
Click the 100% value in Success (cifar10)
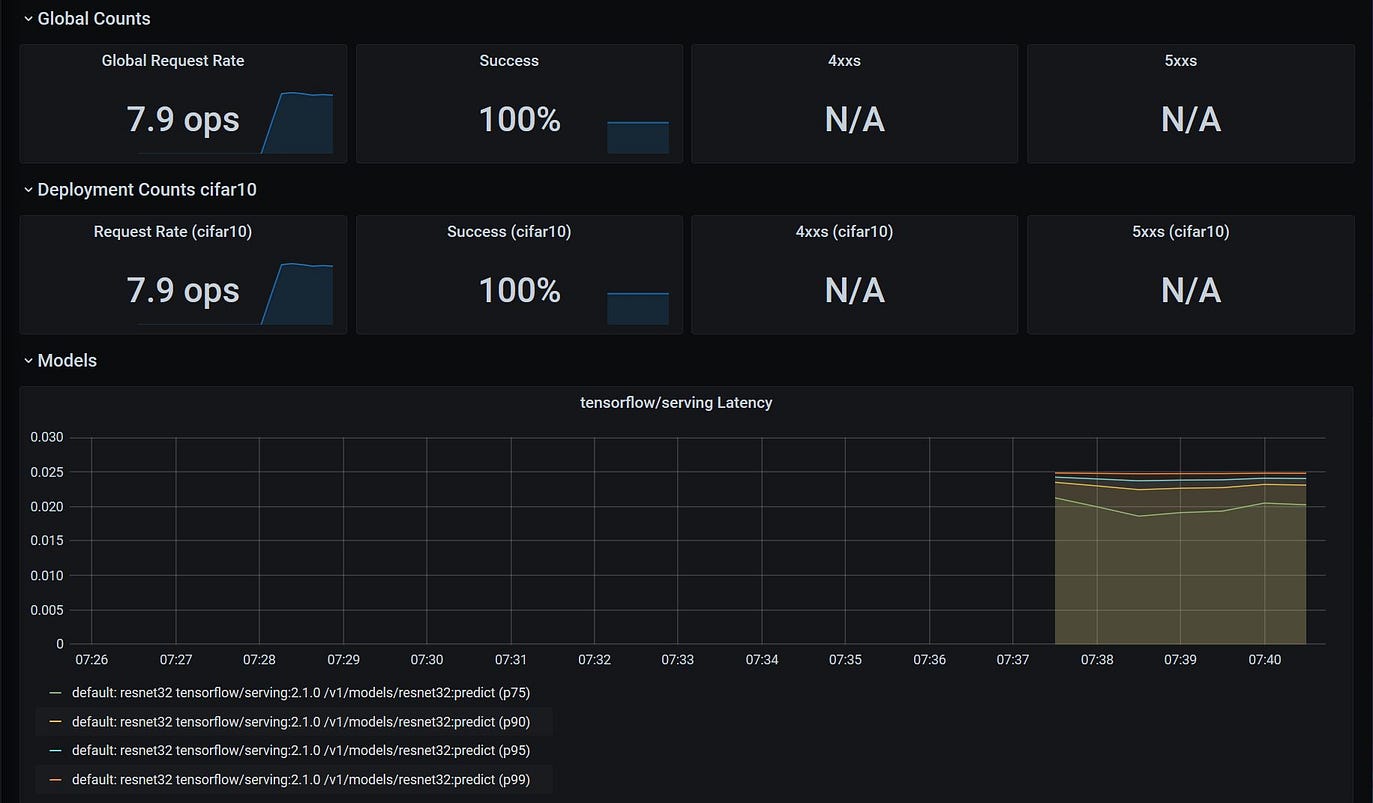pyautogui.click(x=520, y=291)
